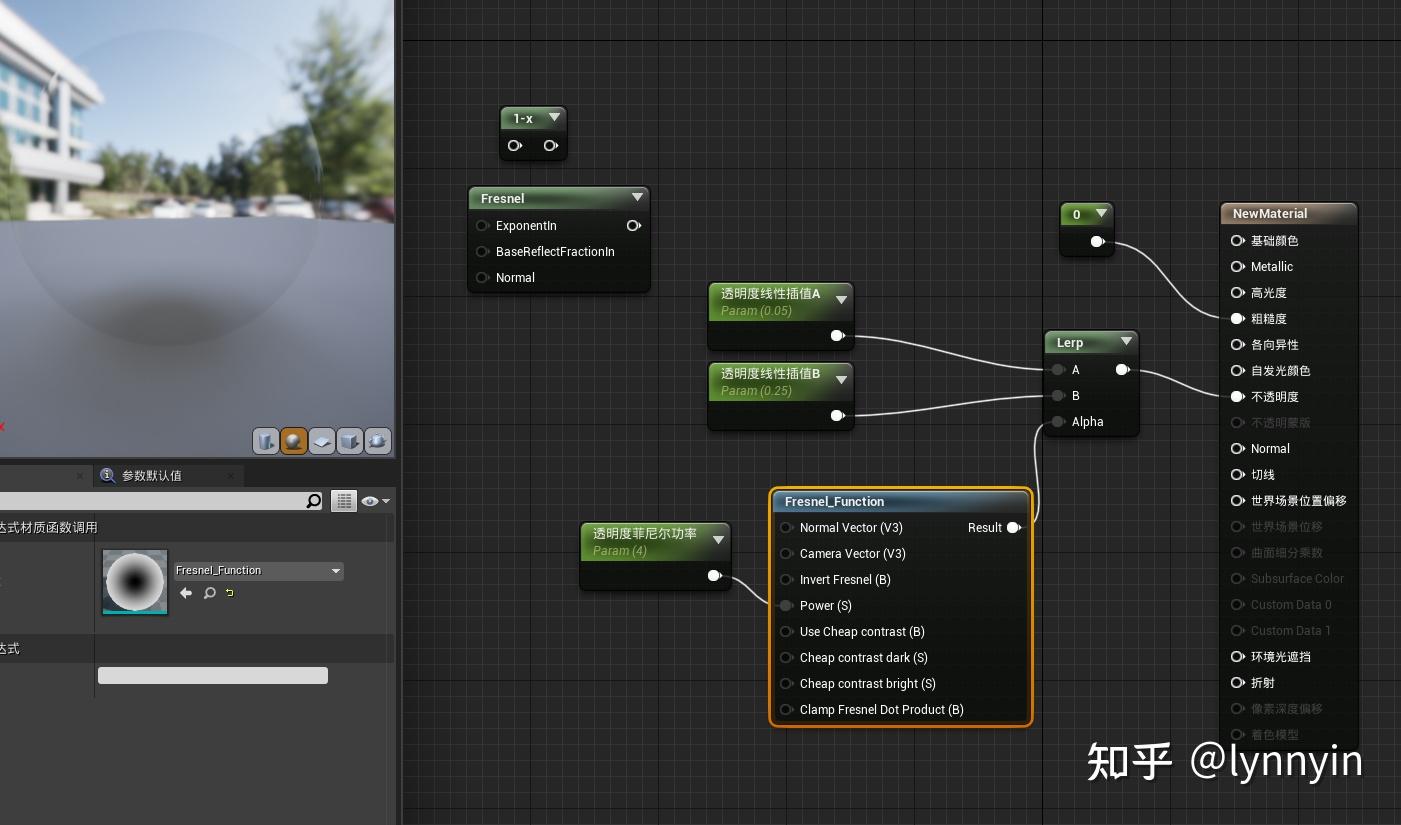Open the Fresnel_Function asset dropdown
Screen dimensions: 1401x825
coord(336,571)
